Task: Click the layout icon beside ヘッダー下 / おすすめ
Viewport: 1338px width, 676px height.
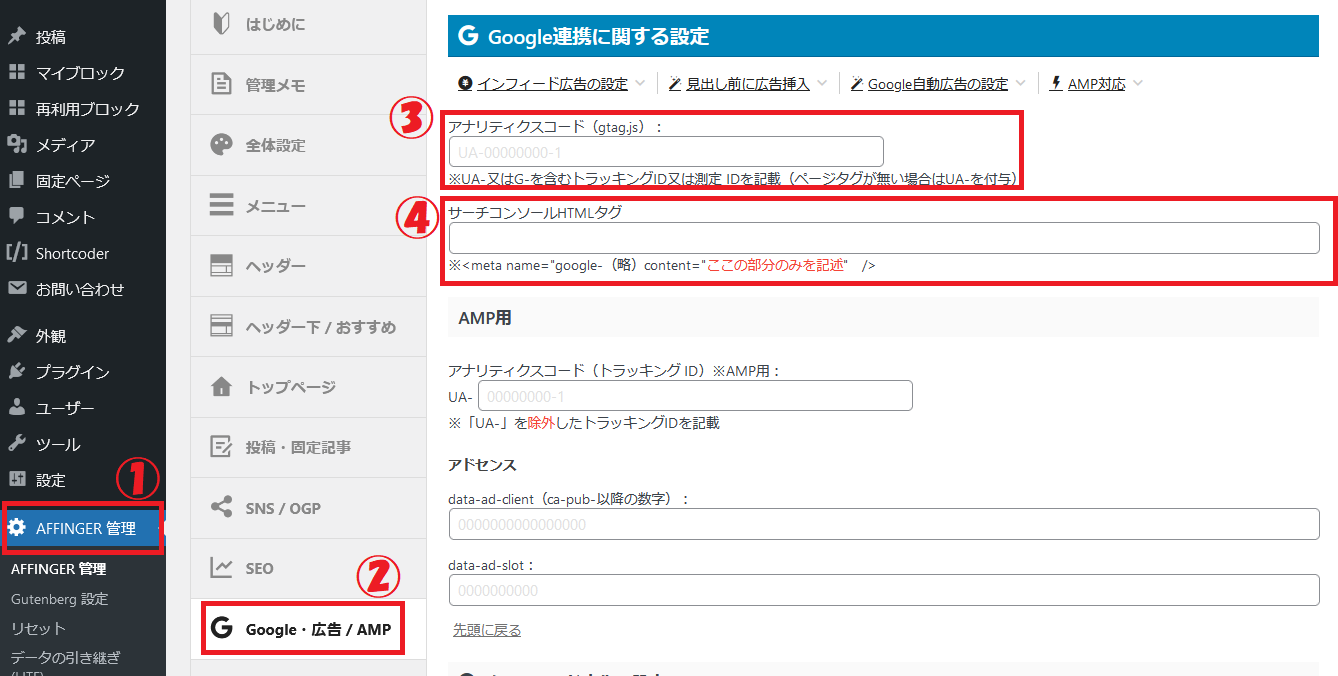Action: click(x=222, y=327)
